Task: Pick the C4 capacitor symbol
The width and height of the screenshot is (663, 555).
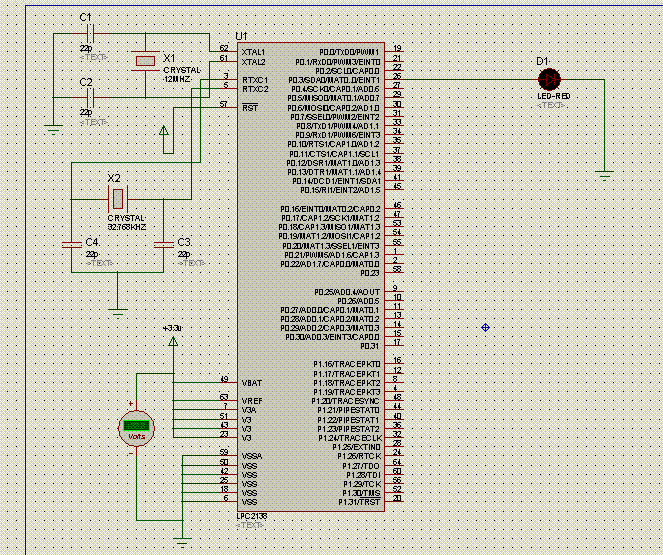Action: coord(70,243)
